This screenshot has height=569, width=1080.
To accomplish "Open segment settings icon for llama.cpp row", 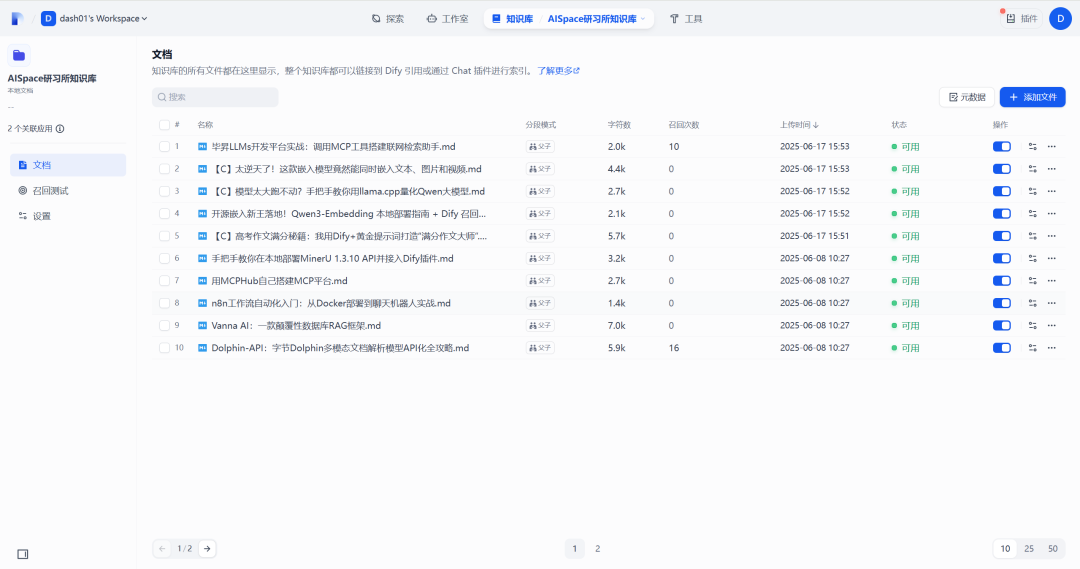I will (1032, 192).
